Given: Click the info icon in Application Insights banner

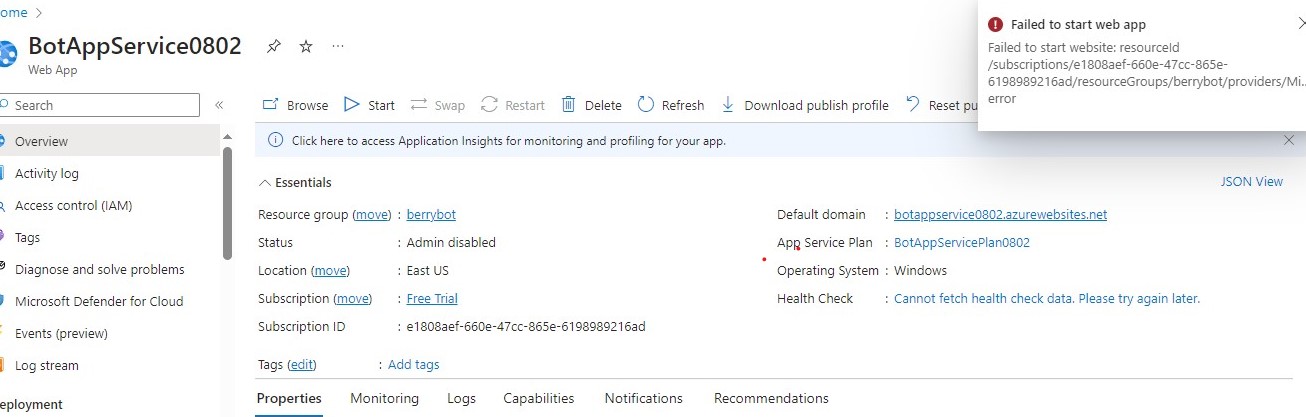Looking at the screenshot, I should tap(275, 141).
